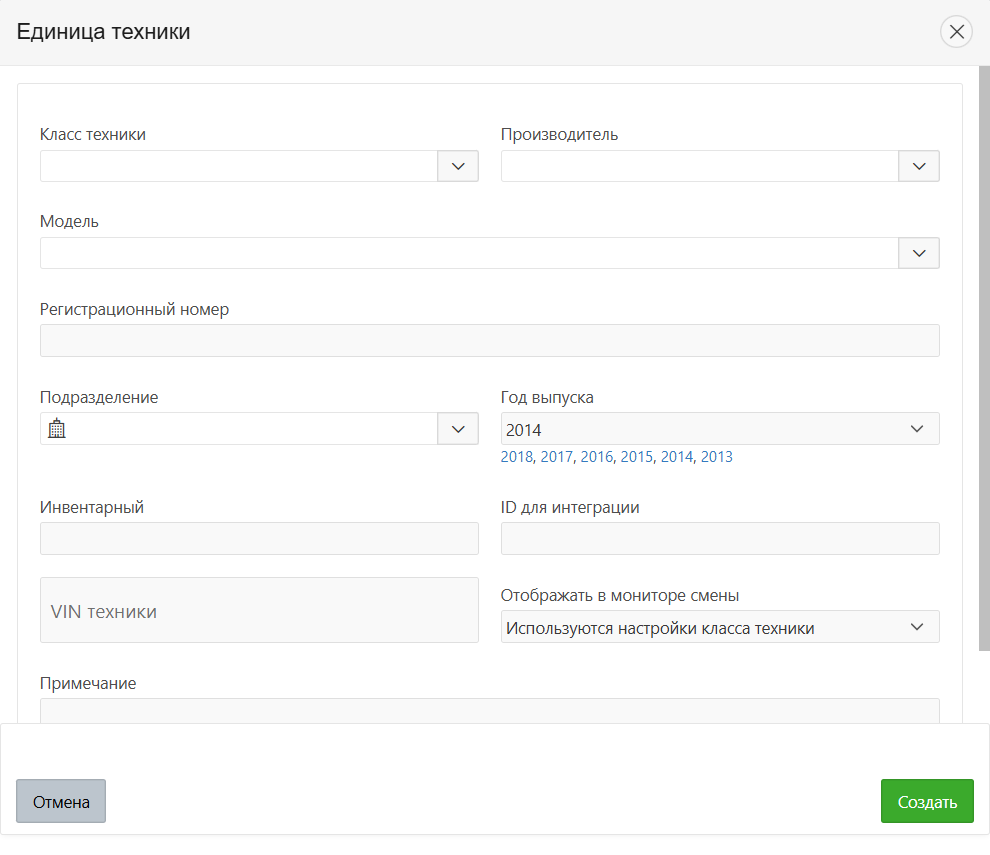Open Отображать в мониторе смены dropdown
Viewport: 990px width, 855px height.
719,627
